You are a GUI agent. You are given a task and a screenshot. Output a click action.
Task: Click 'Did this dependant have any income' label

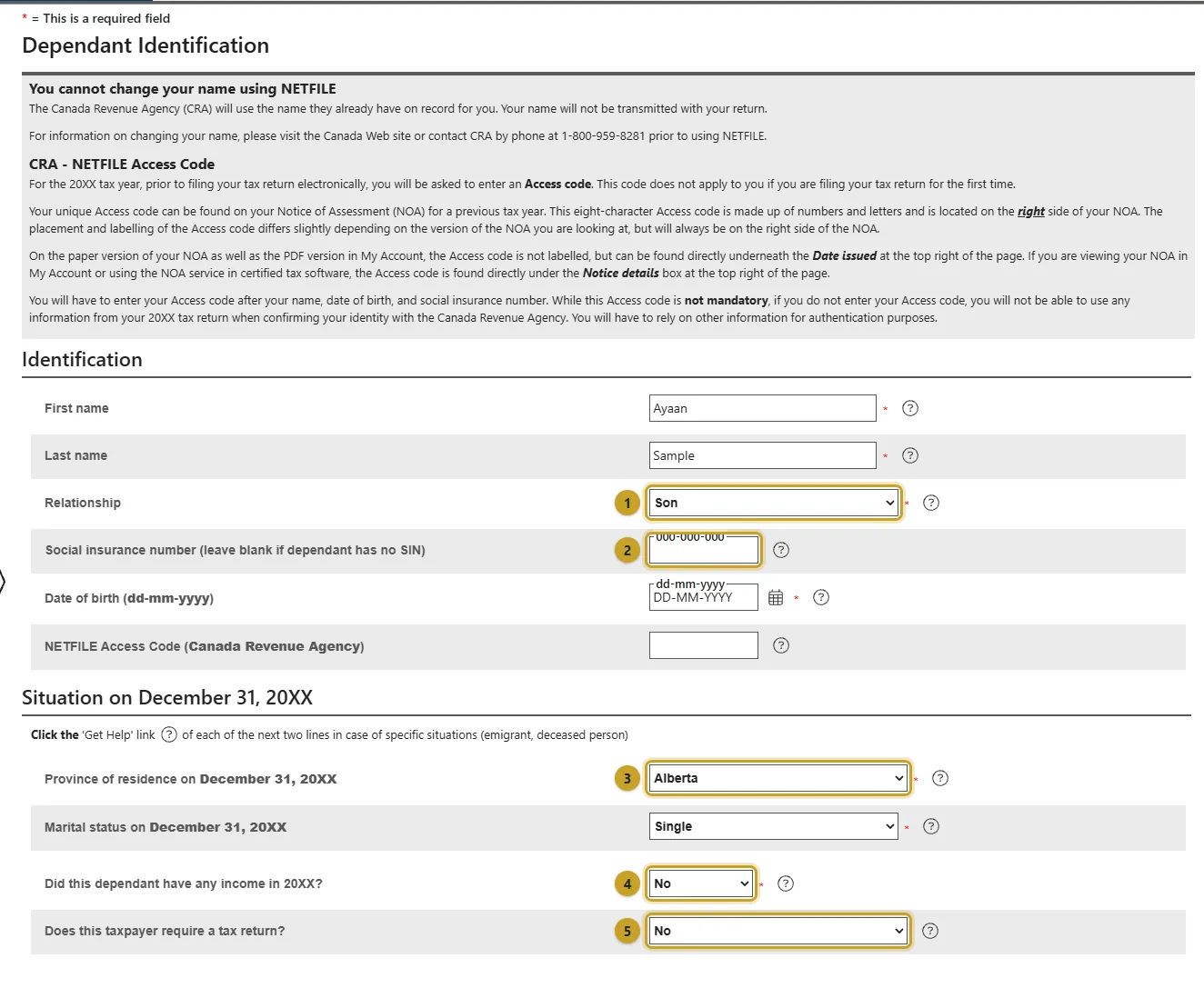(x=184, y=883)
